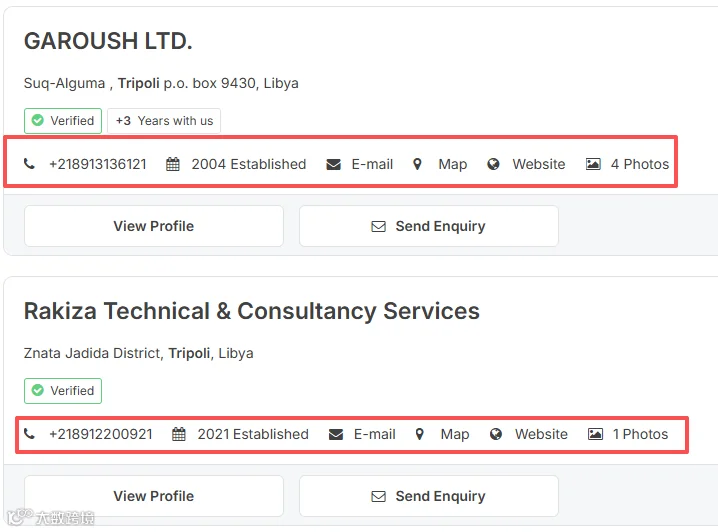Click the map pin icon in the GAROUSH LTD. listing
The width and height of the screenshot is (718, 532).
click(417, 164)
